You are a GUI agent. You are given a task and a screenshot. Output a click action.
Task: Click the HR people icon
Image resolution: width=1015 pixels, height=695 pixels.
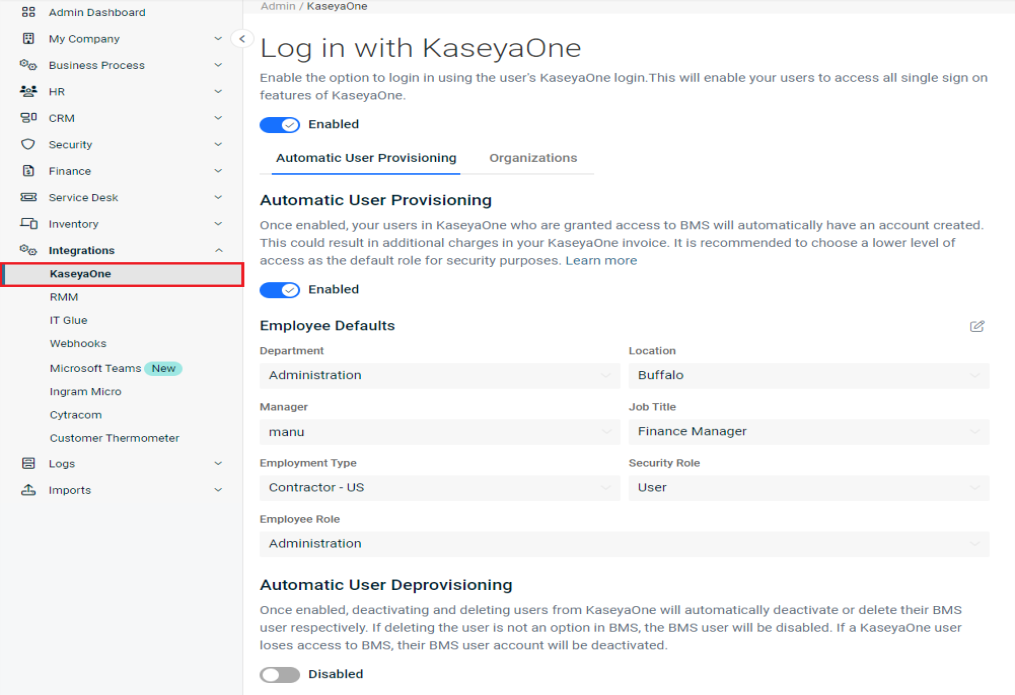(28, 91)
